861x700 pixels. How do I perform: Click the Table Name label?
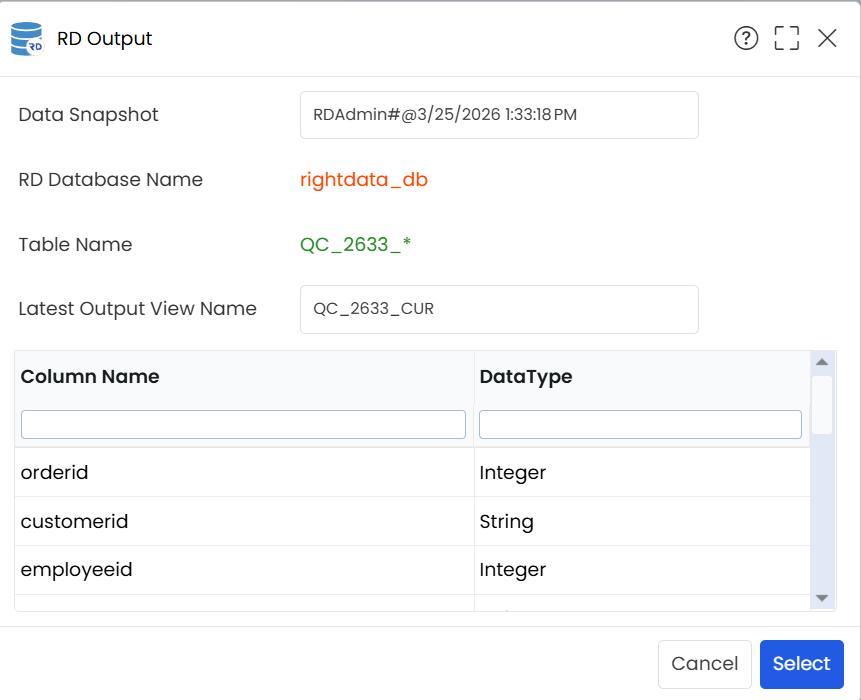[x=75, y=244]
